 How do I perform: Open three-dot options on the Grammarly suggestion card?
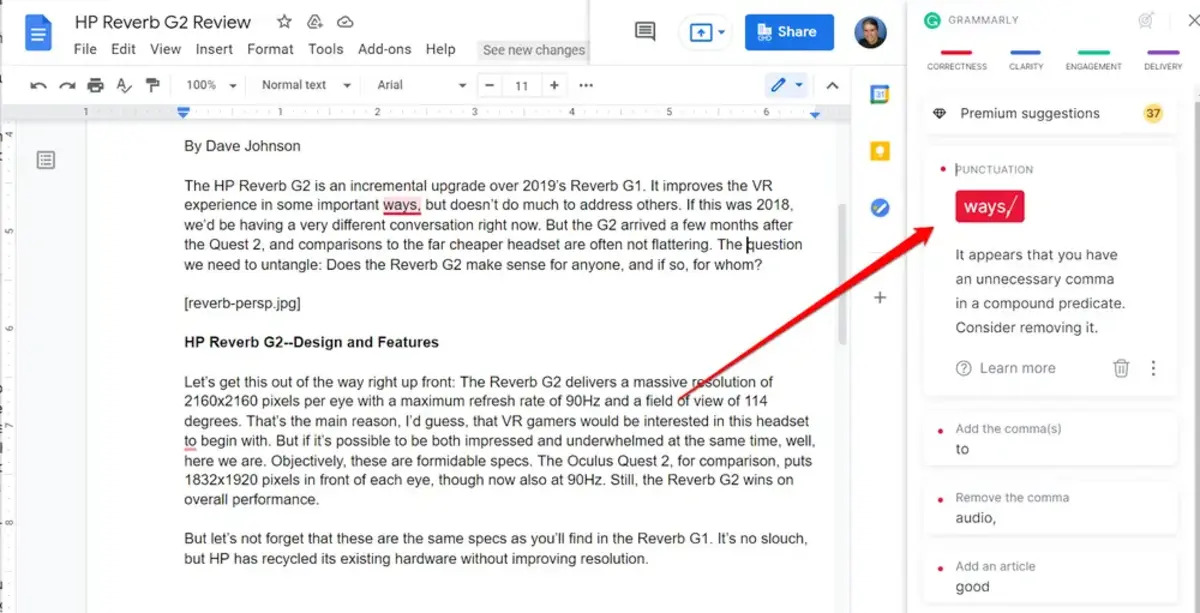(1153, 368)
